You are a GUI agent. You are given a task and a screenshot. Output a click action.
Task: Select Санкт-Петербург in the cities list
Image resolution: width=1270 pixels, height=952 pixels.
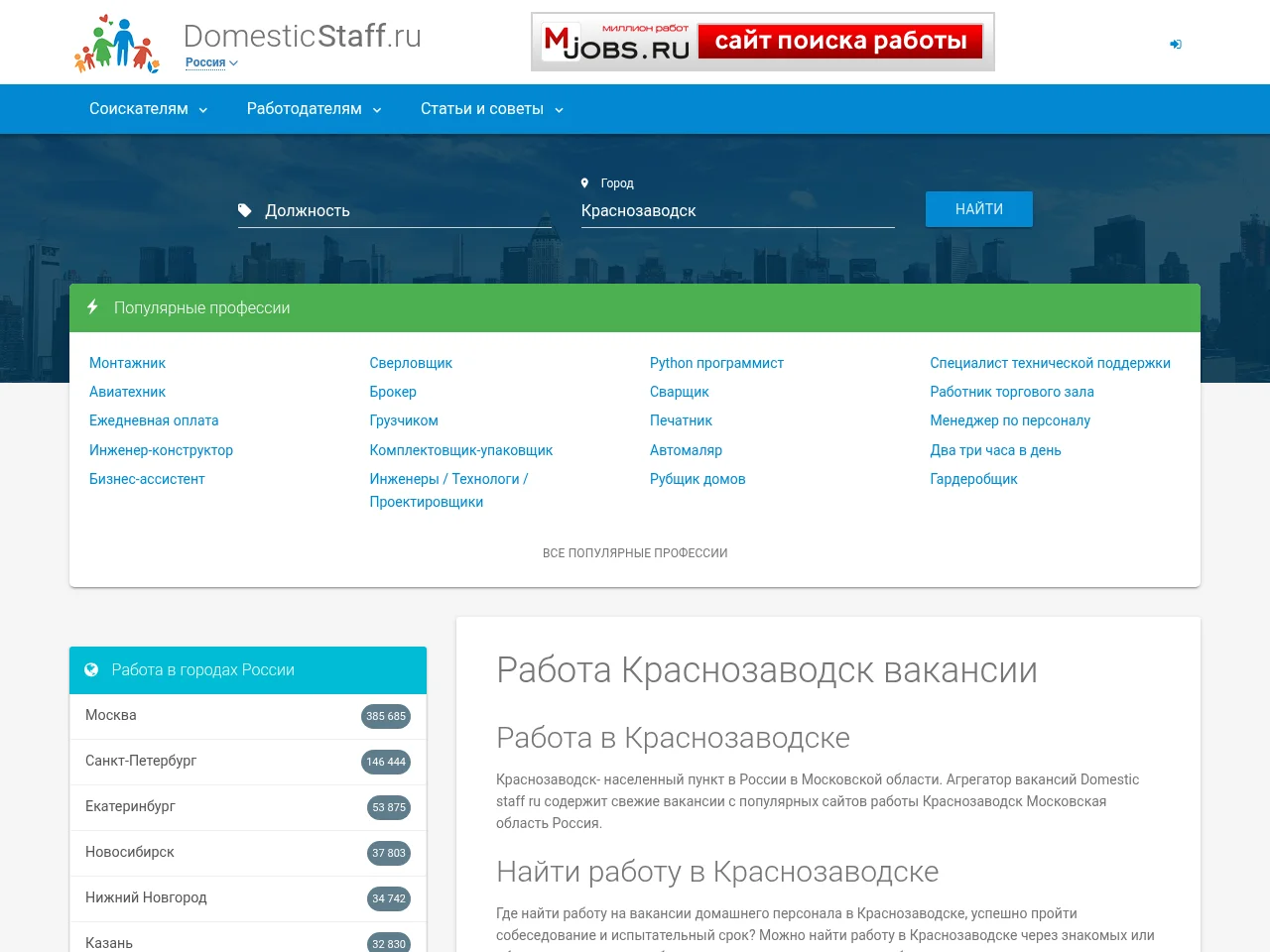pyautogui.click(x=248, y=762)
